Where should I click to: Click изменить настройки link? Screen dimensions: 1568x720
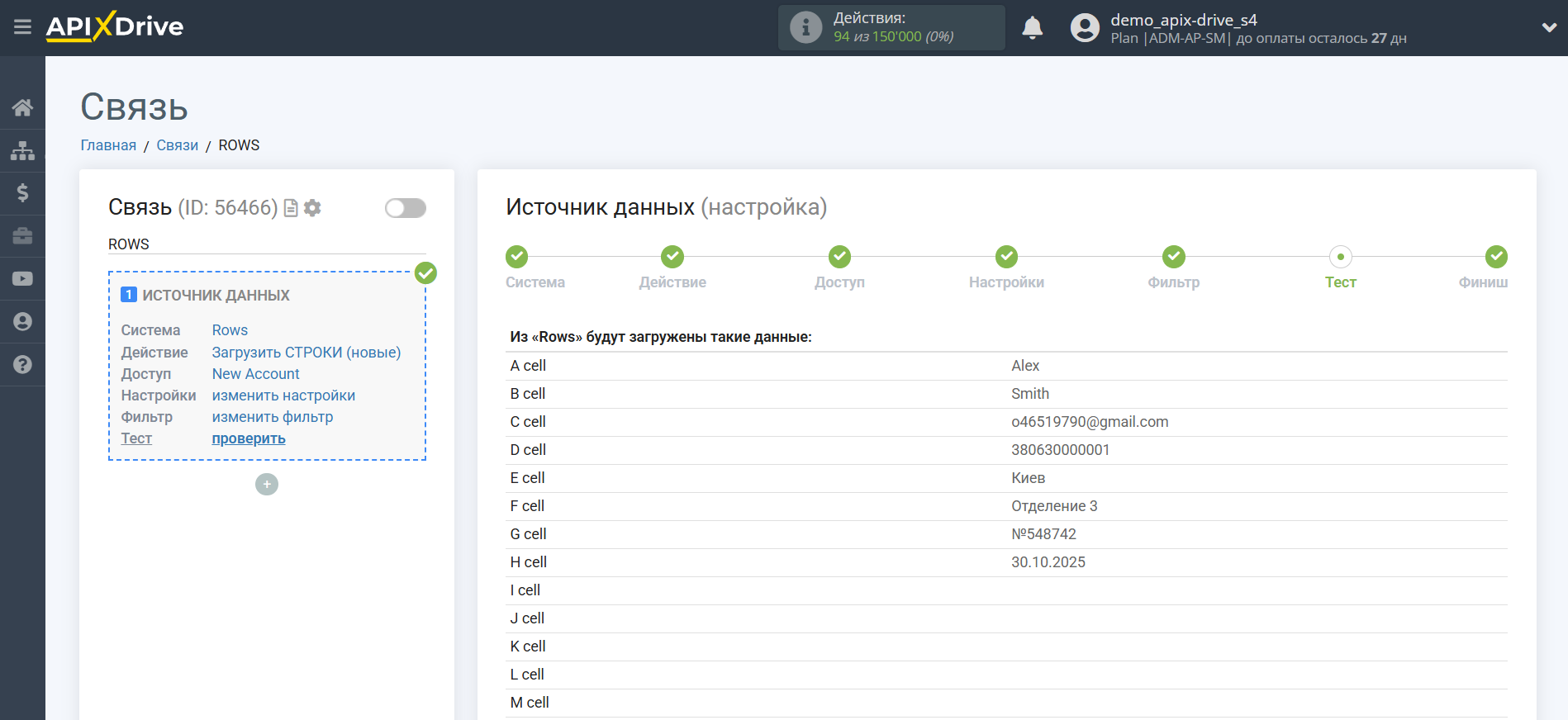click(x=283, y=396)
